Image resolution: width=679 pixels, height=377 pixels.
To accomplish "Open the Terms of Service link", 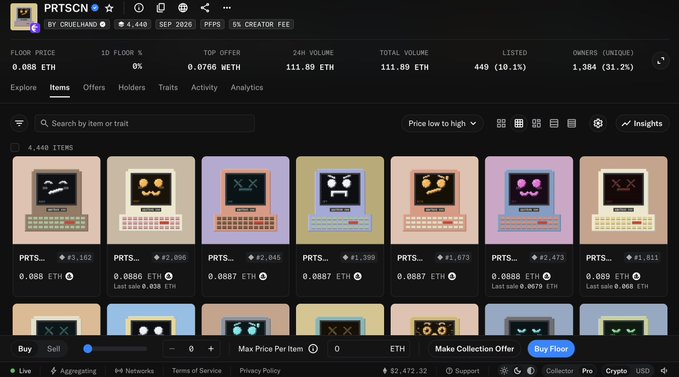I will (x=197, y=371).
